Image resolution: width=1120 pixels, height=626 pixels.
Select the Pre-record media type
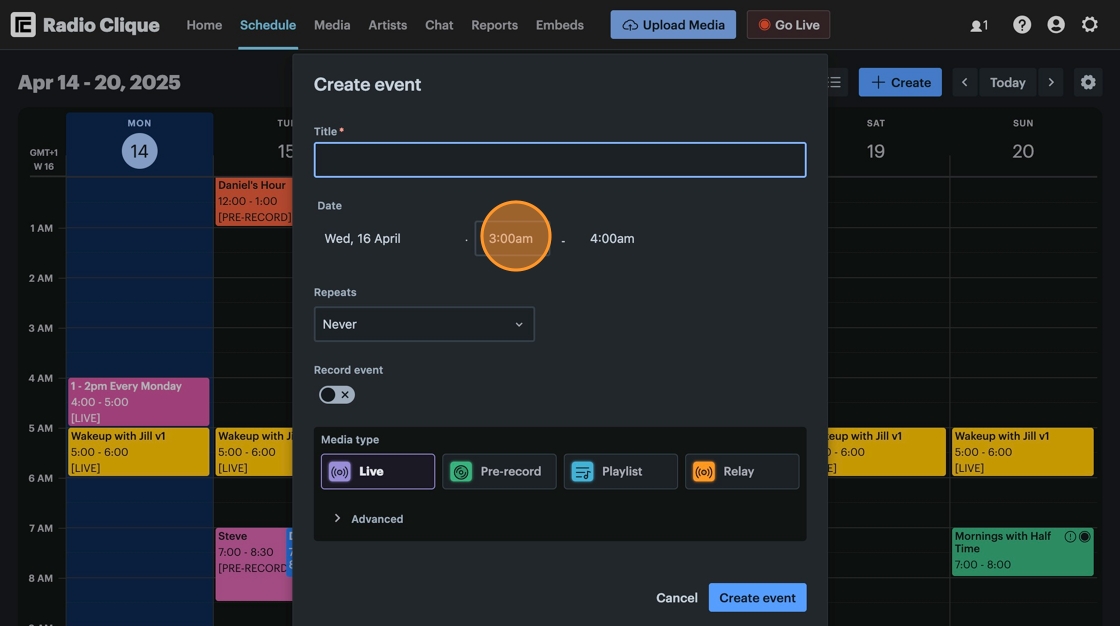(x=499, y=472)
